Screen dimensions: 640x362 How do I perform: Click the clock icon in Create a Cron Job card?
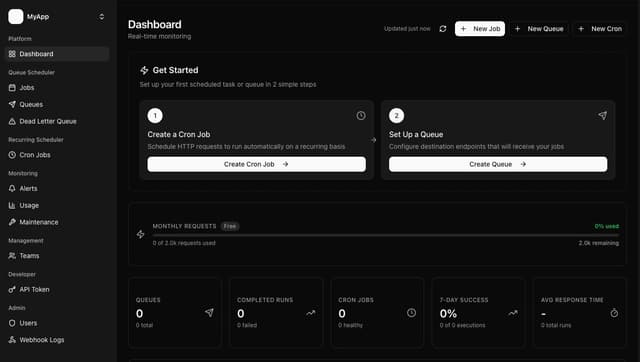pos(361,115)
